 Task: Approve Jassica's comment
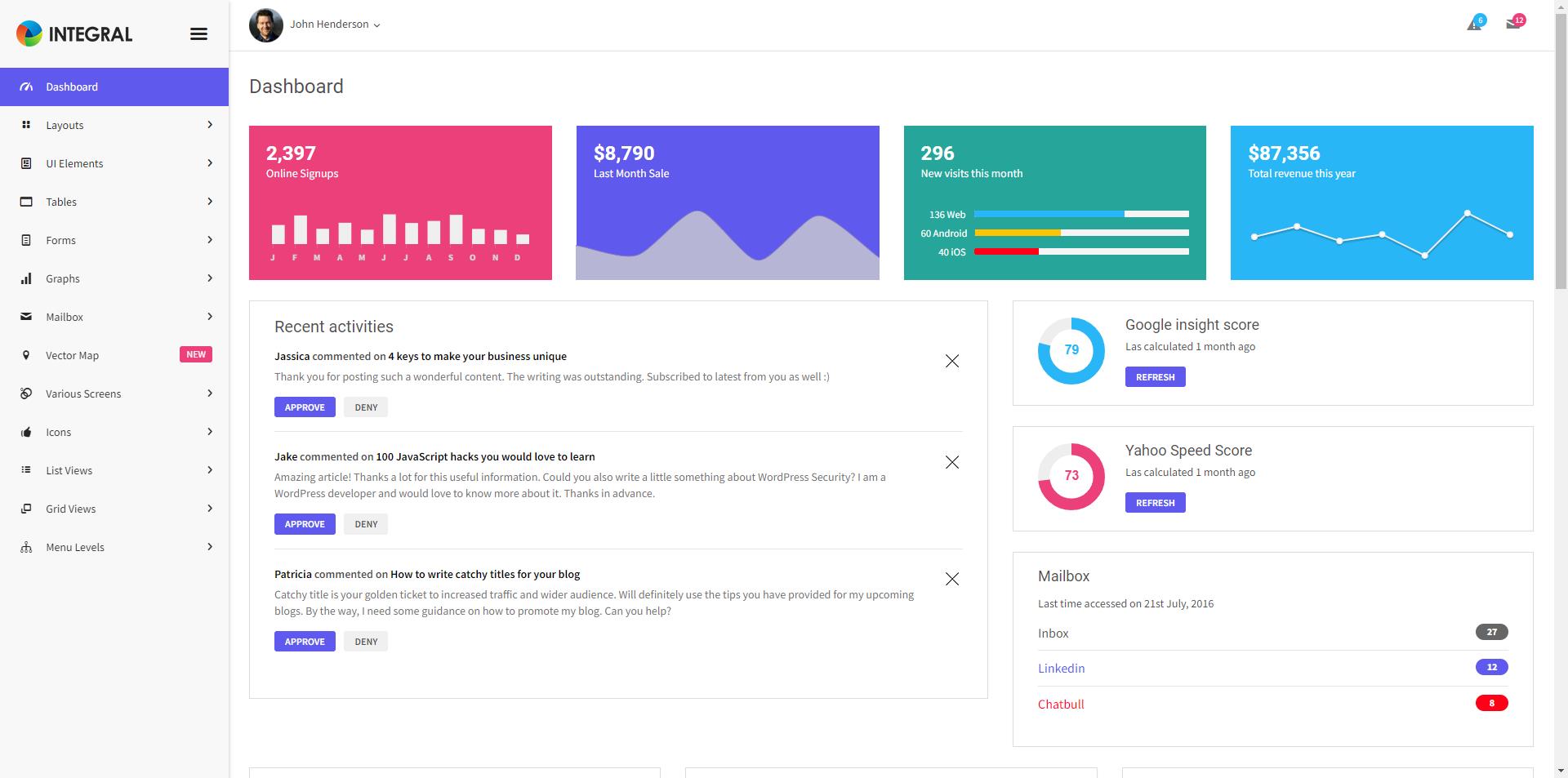tap(305, 407)
